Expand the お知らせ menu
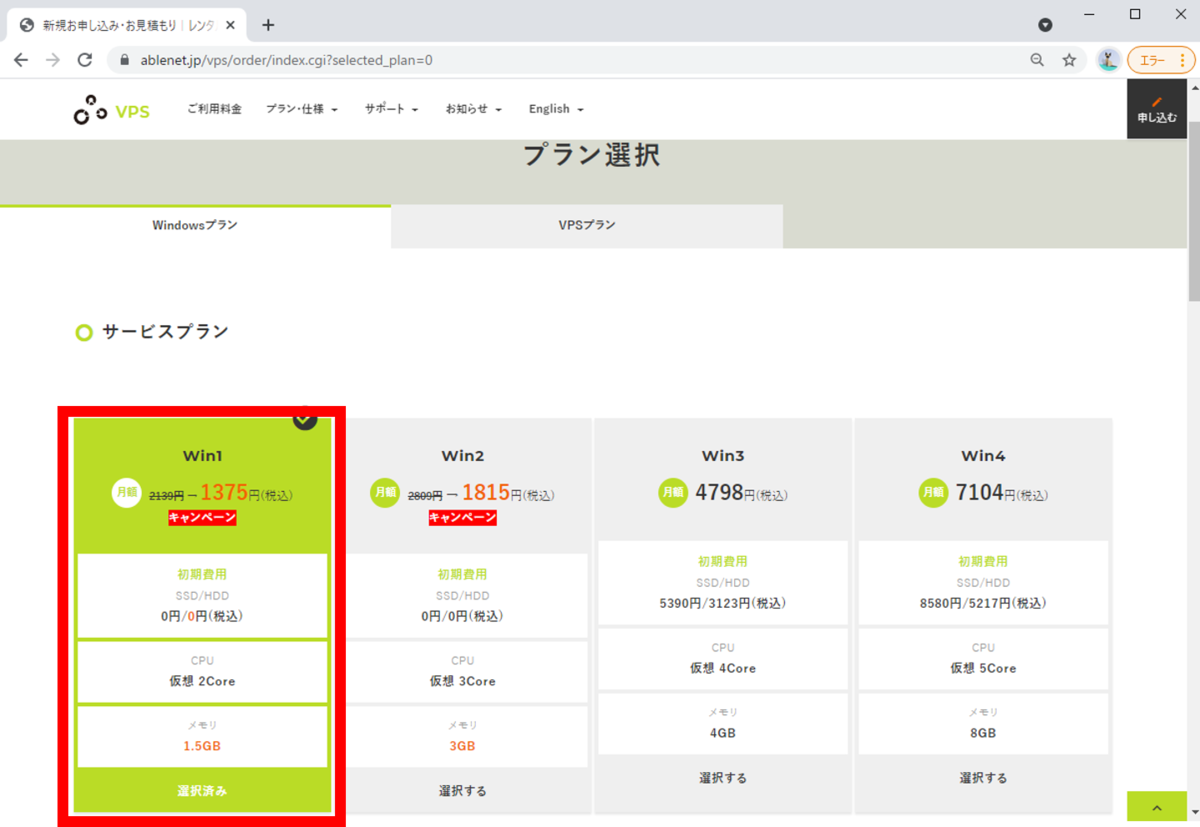This screenshot has width=1200, height=827. 474,109
